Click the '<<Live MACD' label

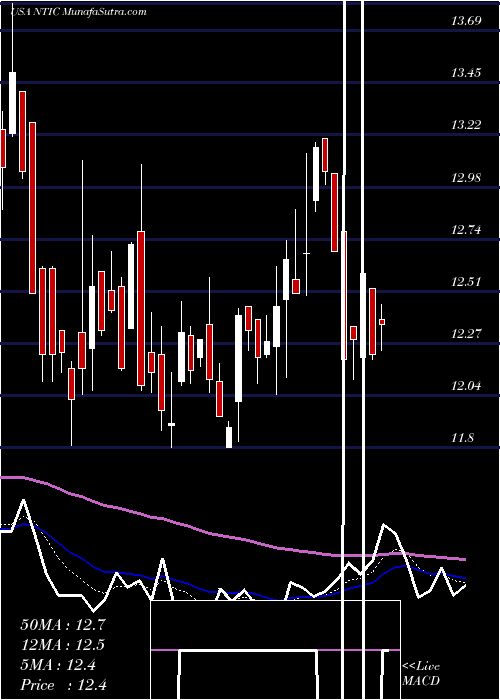[421, 674]
